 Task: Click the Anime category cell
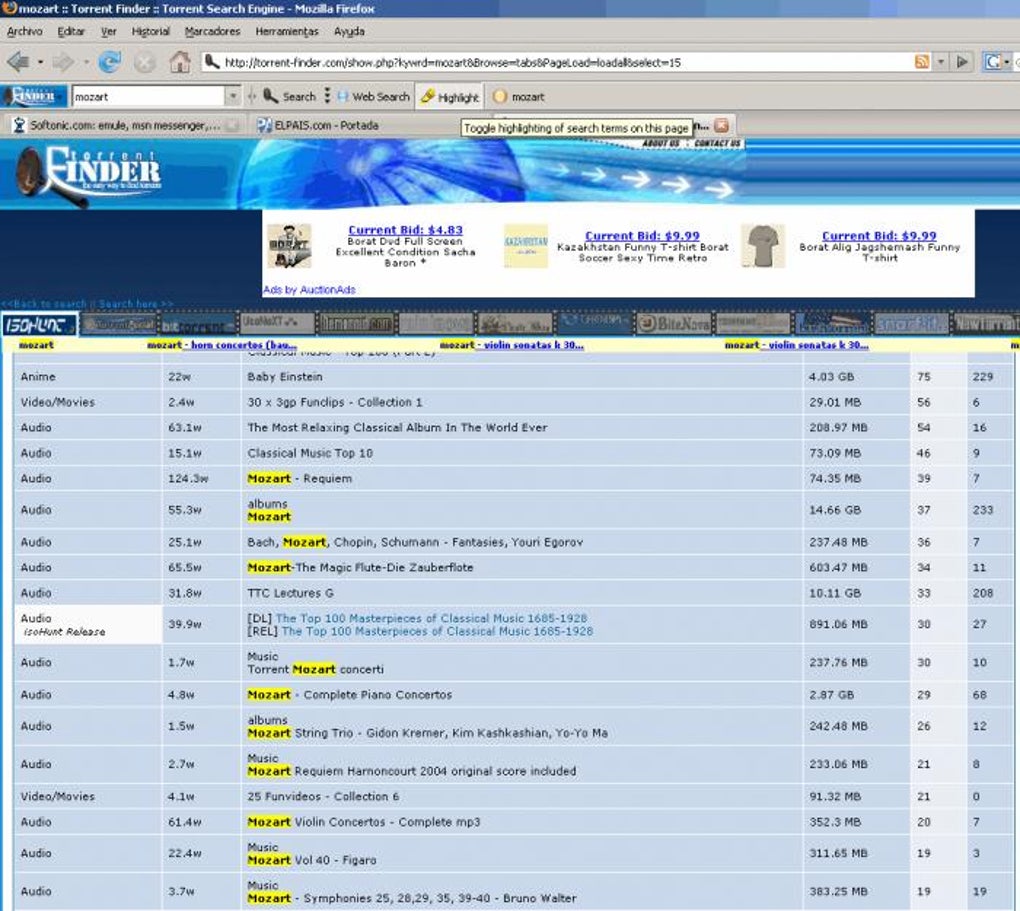pyautogui.click(x=87, y=377)
